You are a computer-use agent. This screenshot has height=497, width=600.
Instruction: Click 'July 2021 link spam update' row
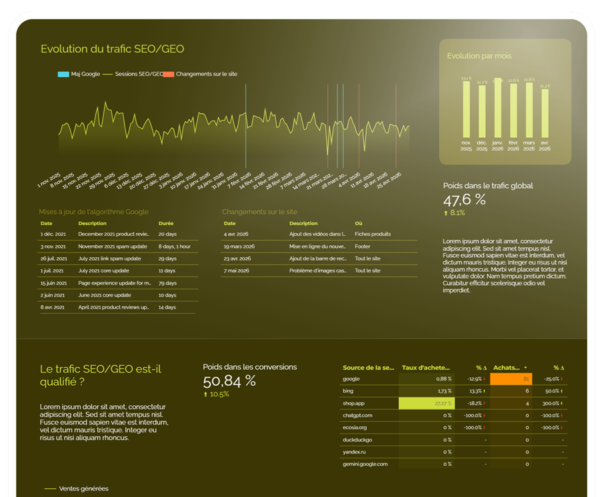click(118, 259)
